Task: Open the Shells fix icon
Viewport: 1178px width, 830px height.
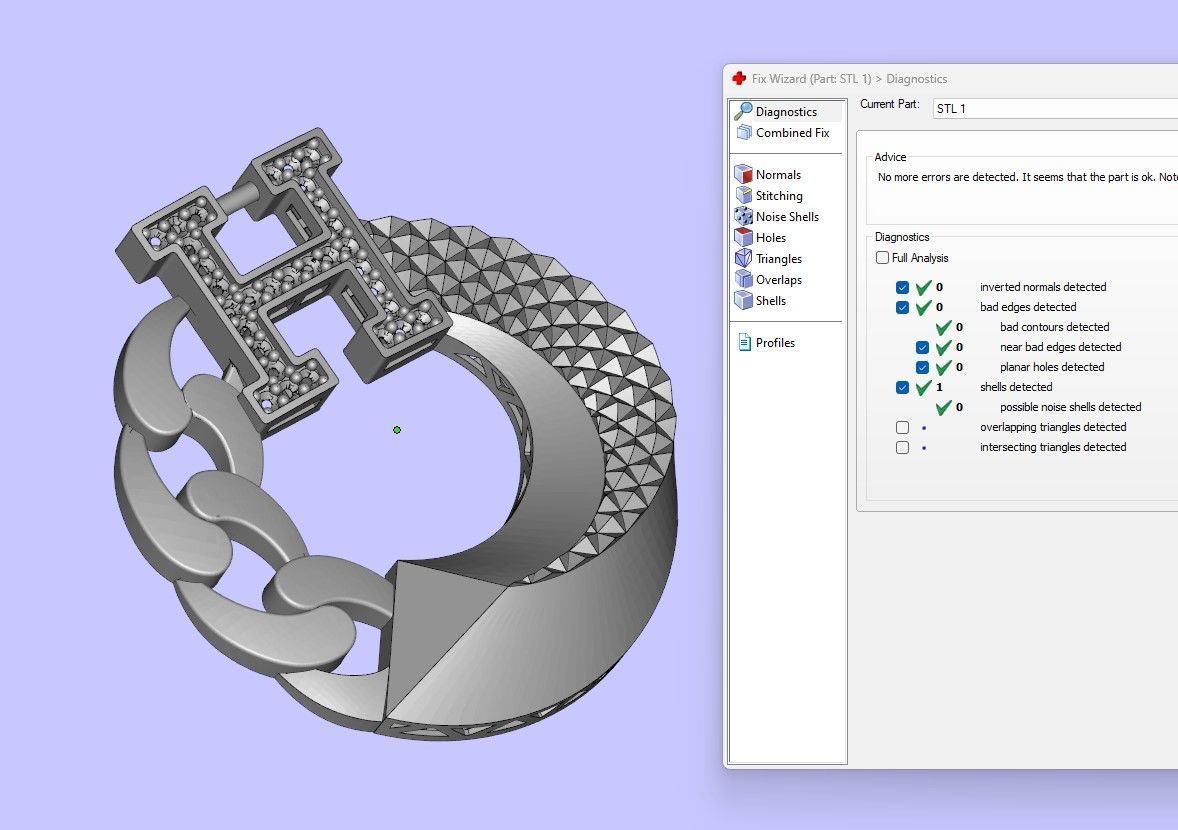Action: 743,300
